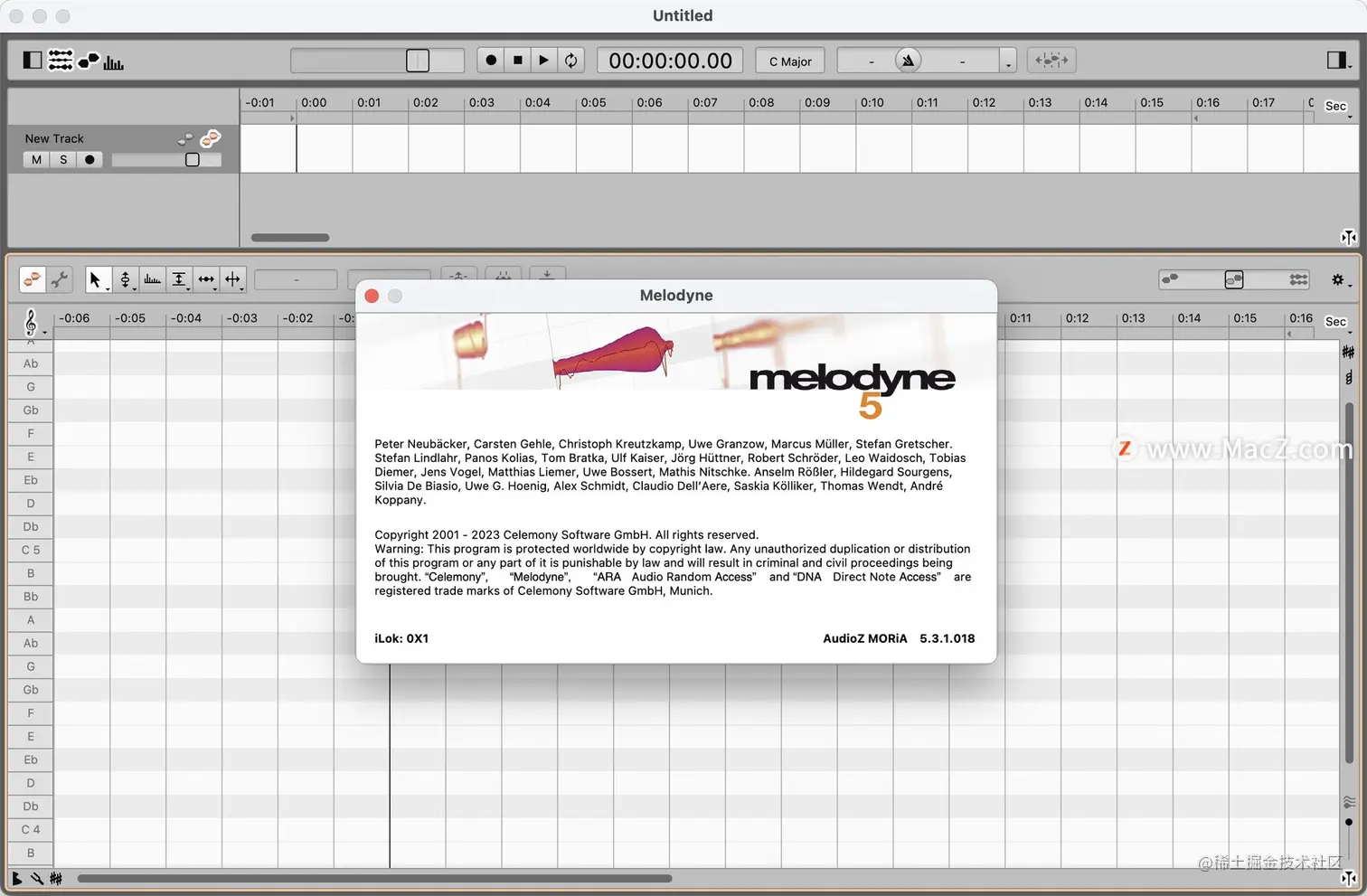Start recording with the transport record button
The image size is (1367, 896).
[491, 61]
